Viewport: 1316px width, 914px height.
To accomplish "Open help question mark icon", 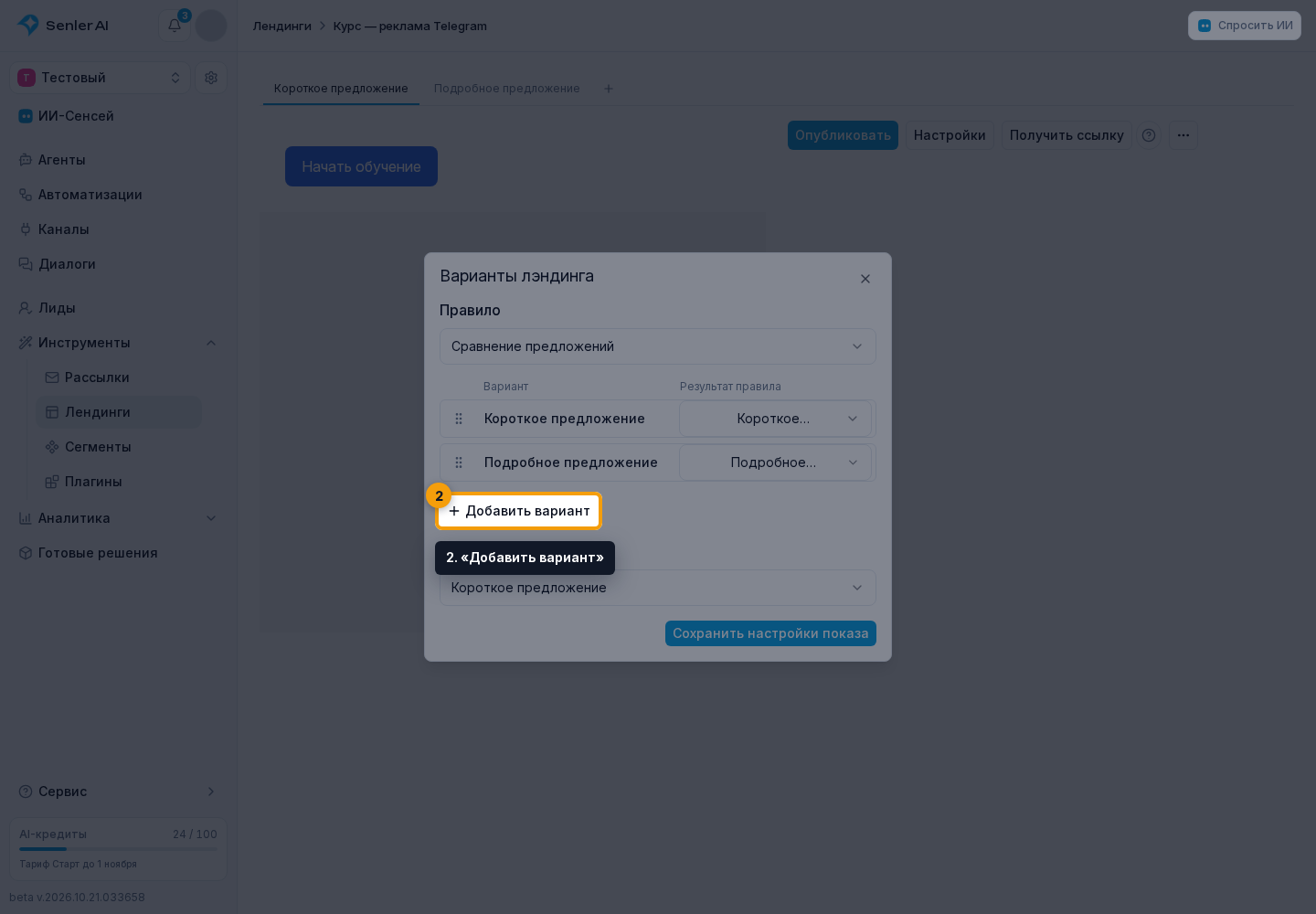I will click(1149, 135).
